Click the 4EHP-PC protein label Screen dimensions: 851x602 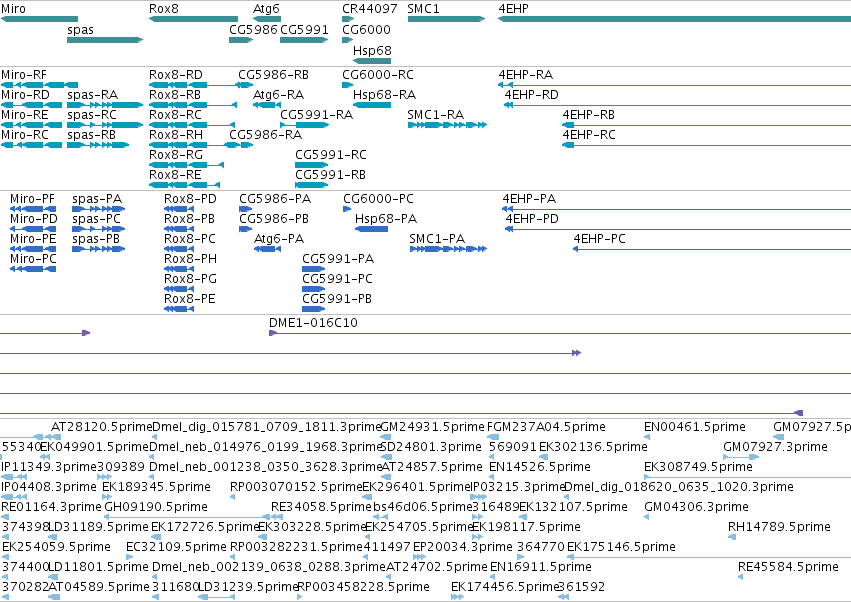point(600,239)
